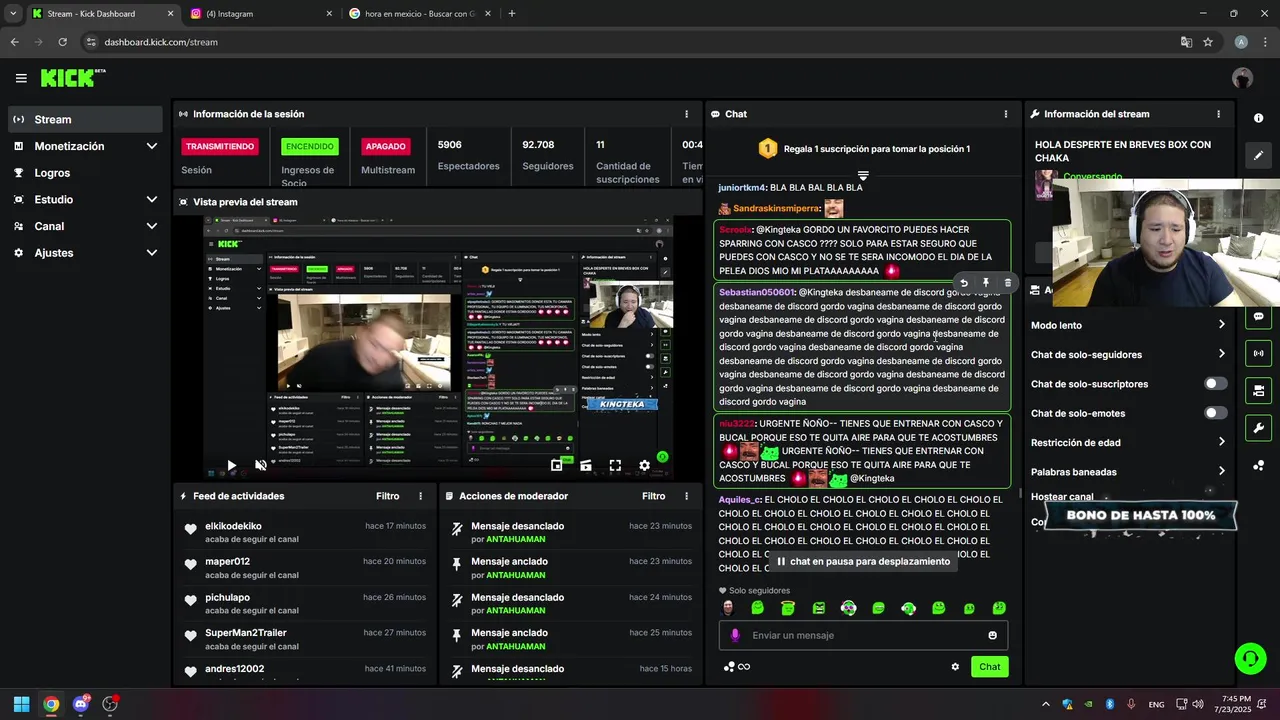1280x720 pixels.
Task: Click follower elkikodekiko in activity feed
Action: click(233, 526)
